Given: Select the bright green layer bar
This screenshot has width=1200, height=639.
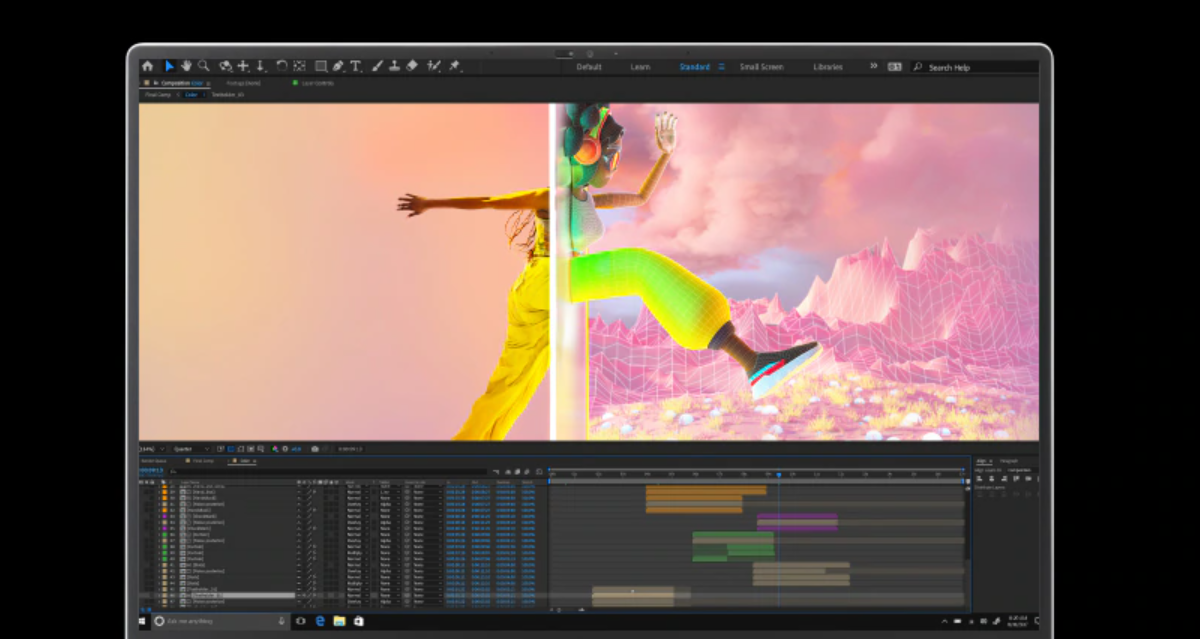Looking at the screenshot, I should 733,537.
